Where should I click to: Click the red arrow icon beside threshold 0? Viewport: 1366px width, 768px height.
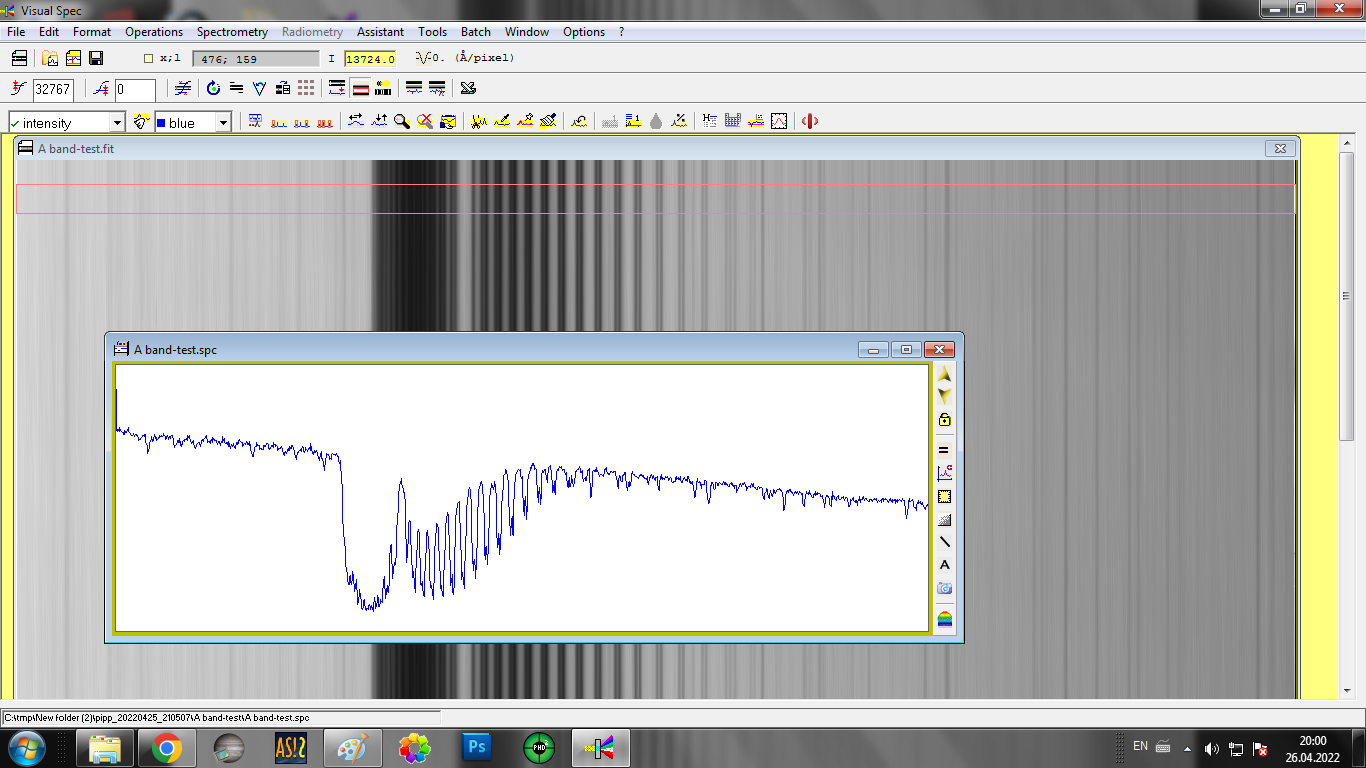[101, 89]
